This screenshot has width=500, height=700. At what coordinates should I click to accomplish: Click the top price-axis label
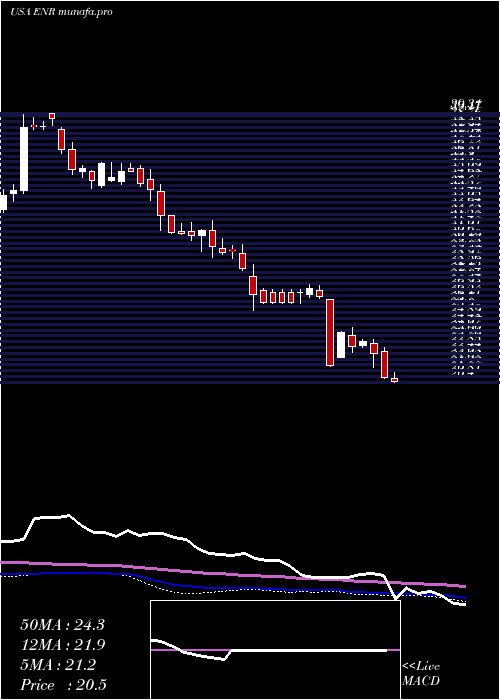[466, 105]
